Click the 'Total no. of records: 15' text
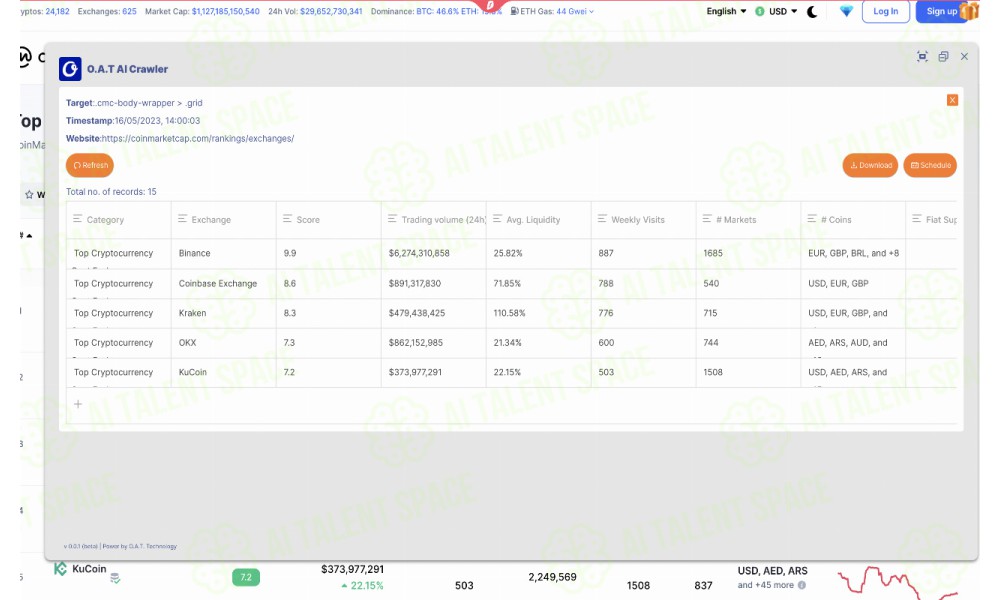This screenshot has height=600, width=1000. [111, 191]
